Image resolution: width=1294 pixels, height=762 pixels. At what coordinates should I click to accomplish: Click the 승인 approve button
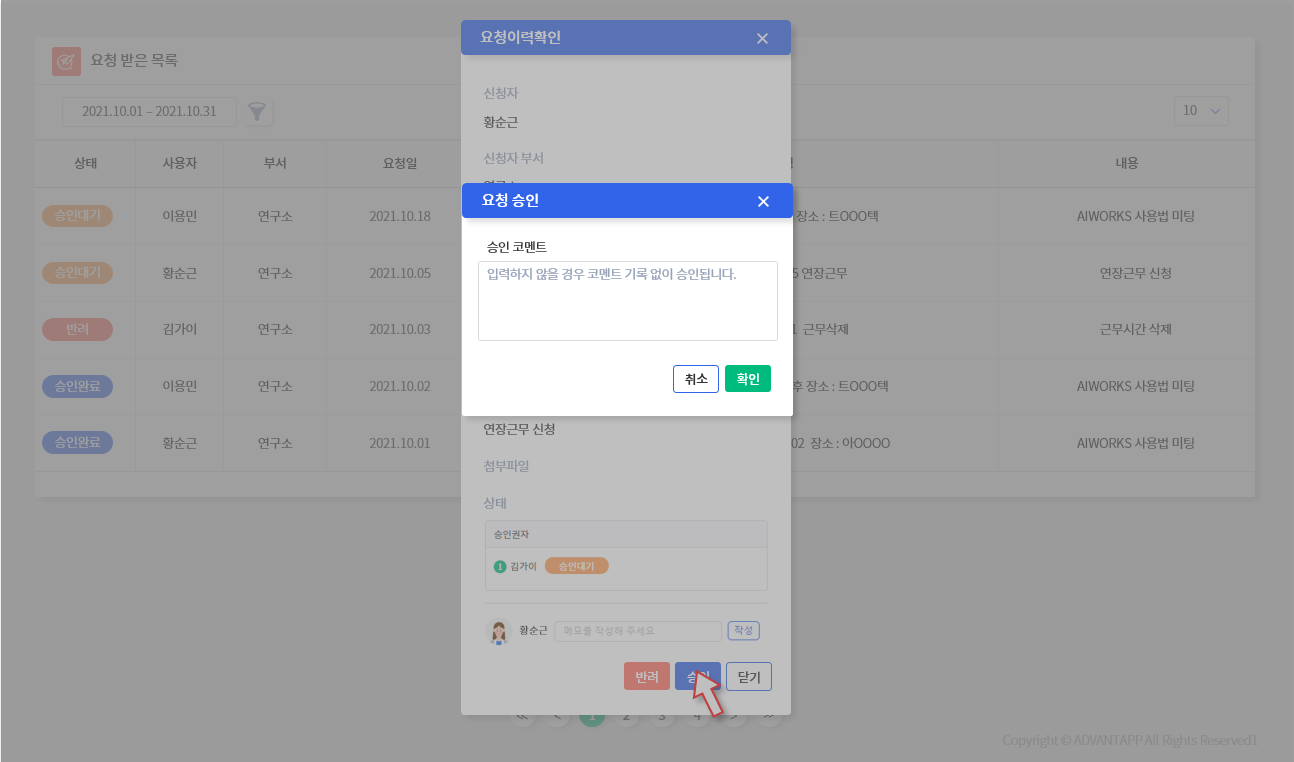[698, 677]
